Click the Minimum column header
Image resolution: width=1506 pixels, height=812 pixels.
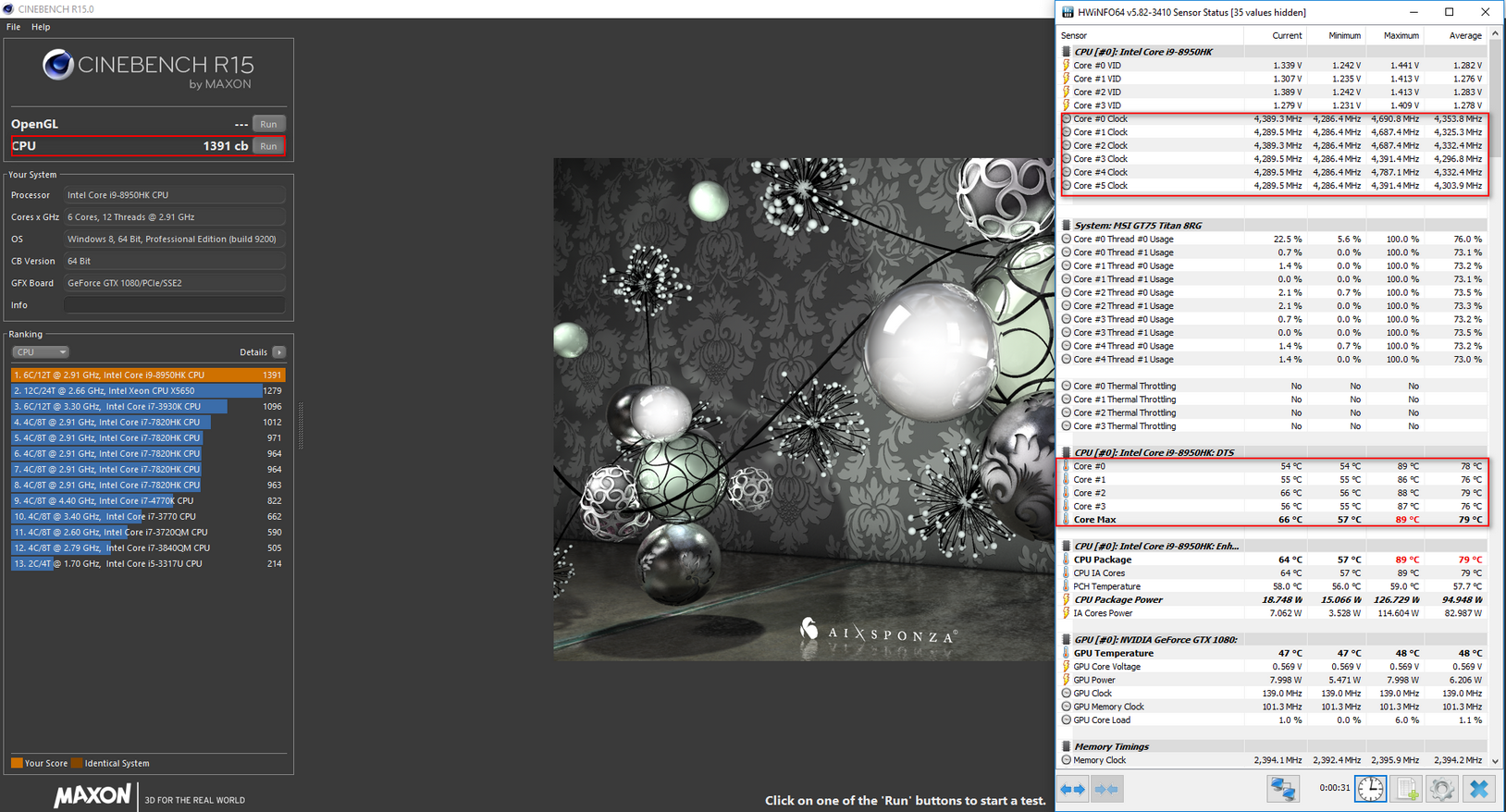[1334, 35]
